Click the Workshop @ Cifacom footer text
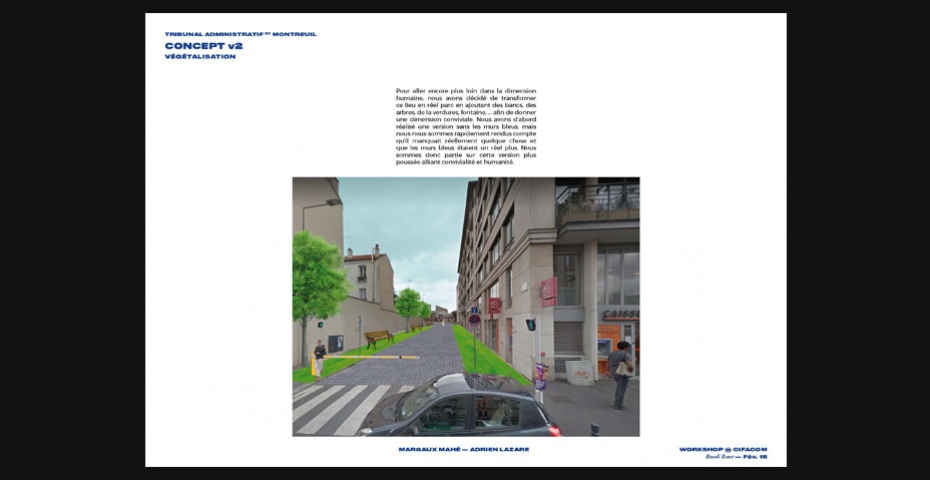930x480 pixels. [x=722, y=449]
